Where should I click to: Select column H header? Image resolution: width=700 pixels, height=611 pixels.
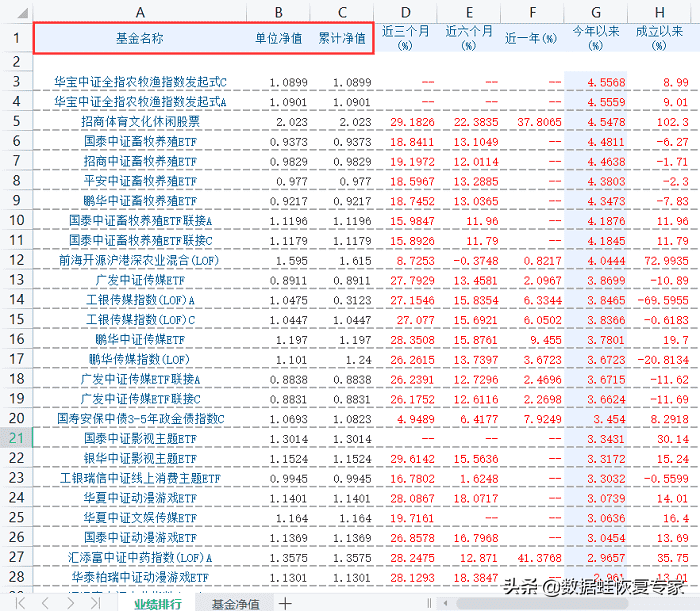click(659, 12)
